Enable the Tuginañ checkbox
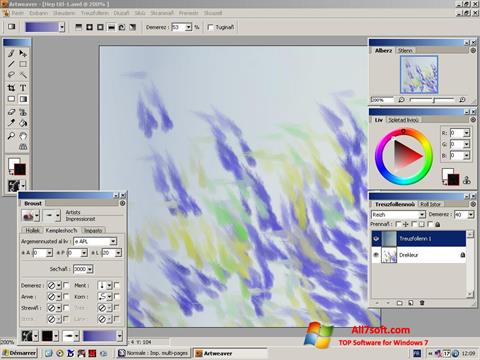Viewport: 480px width, 360px height. coord(210,27)
